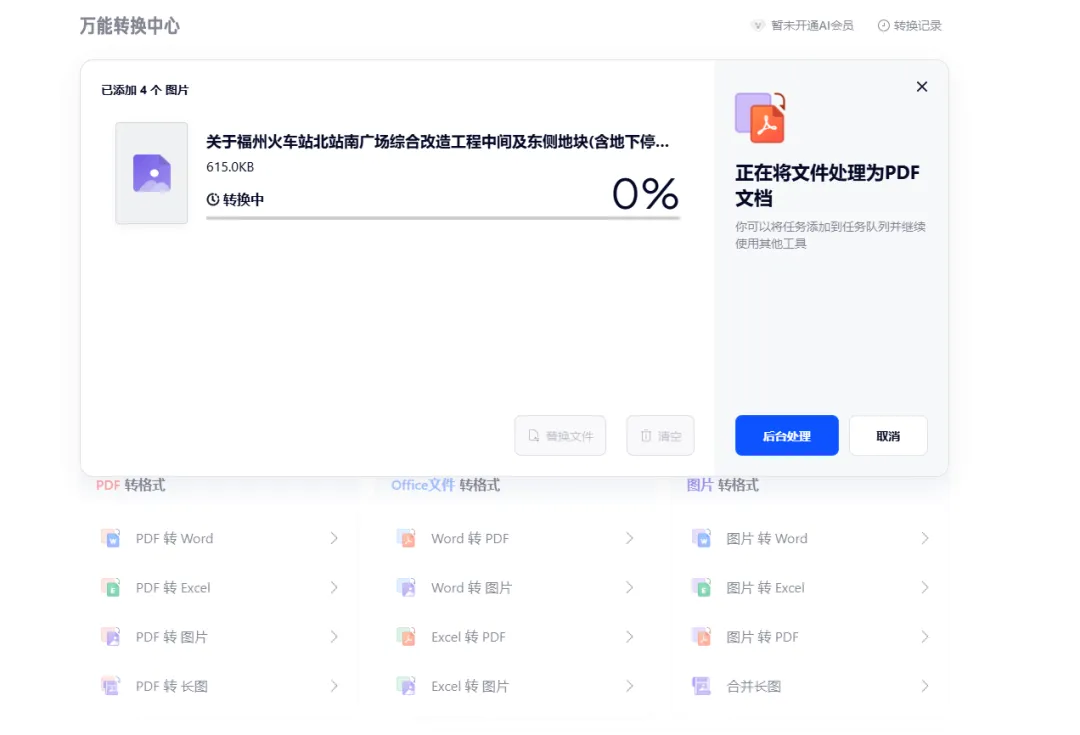This screenshot has width=1080, height=735.
Task: Click the Word 转 PDF icon
Action: [x=406, y=538]
